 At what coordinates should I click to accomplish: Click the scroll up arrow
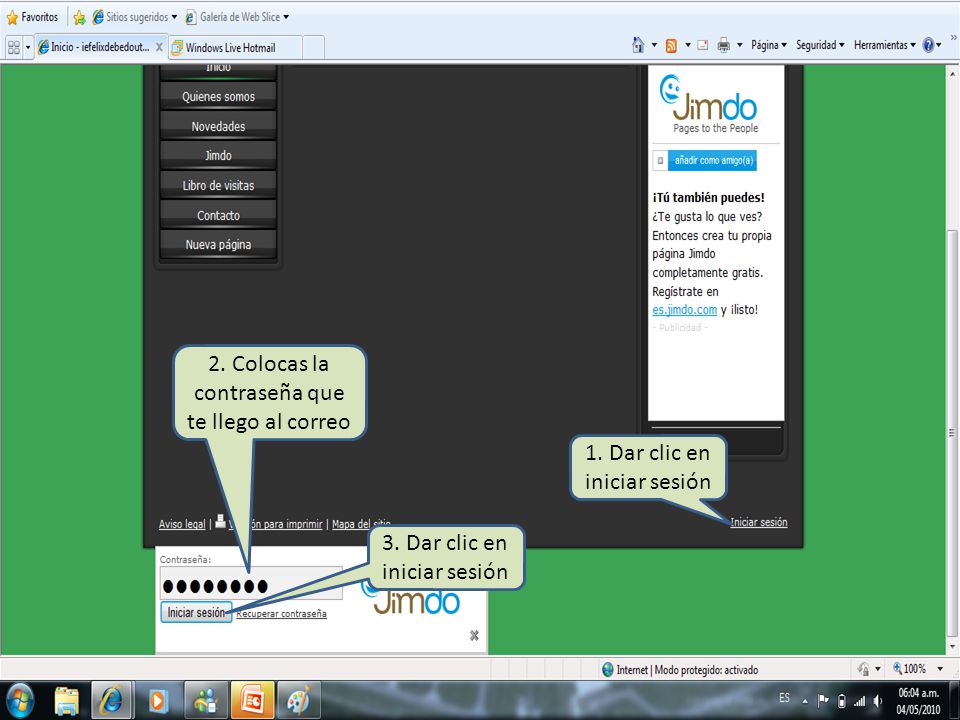point(952,73)
